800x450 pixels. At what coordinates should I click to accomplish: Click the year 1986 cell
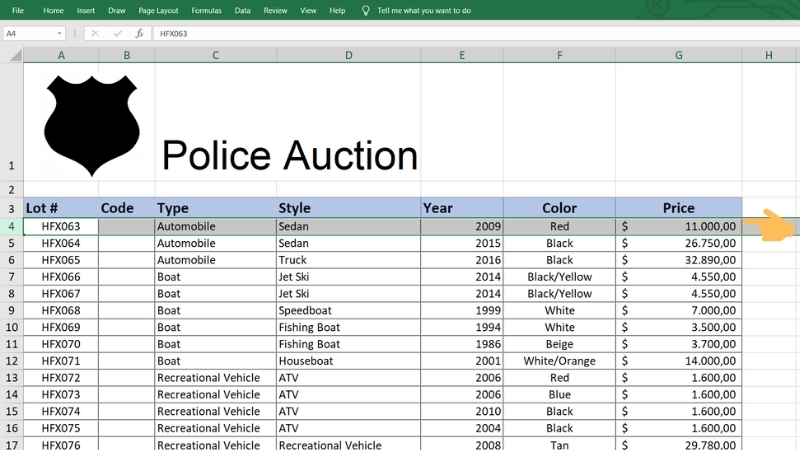[x=462, y=344]
